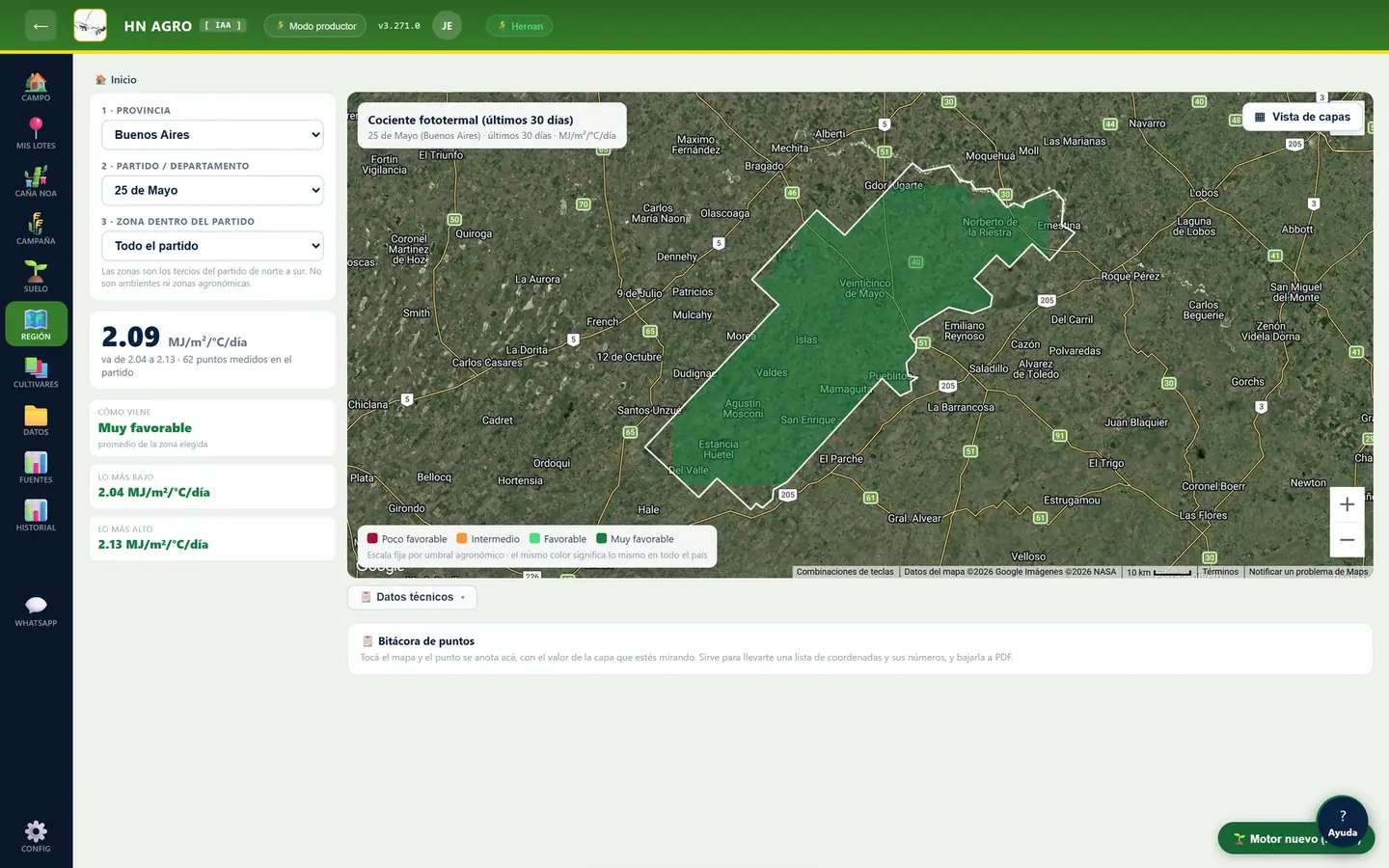Viewport: 1389px width, 868px height.
Task: Open the Provincia dropdown showing Buenos Aires
Action: pos(212,135)
